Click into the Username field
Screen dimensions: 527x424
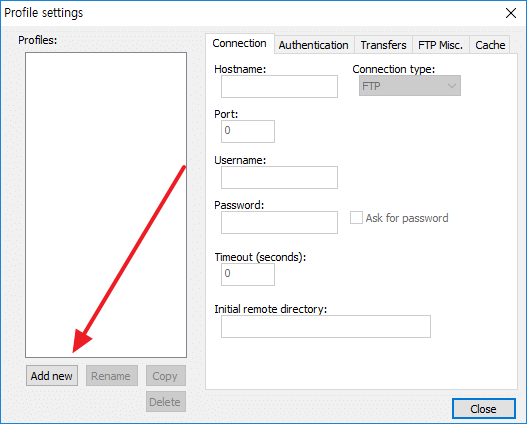279,177
